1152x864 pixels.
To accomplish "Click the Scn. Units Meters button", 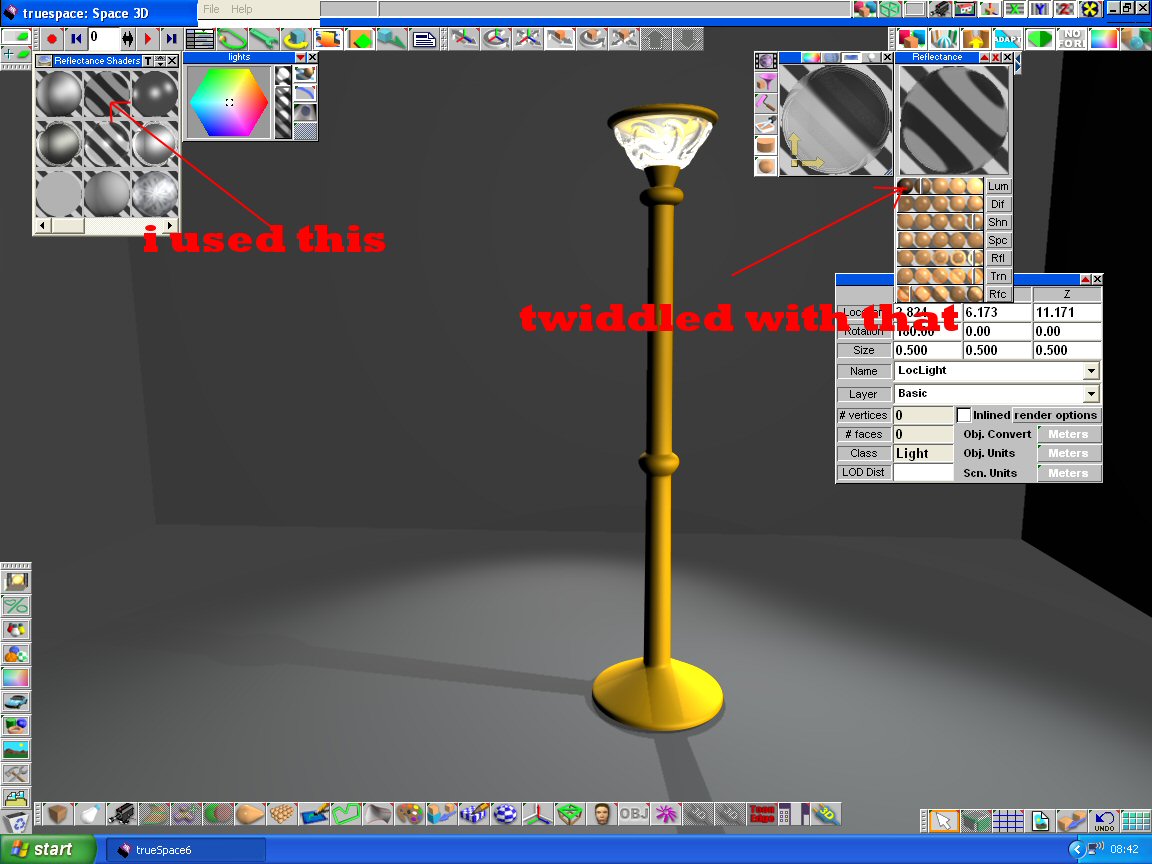I will [1069, 473].
